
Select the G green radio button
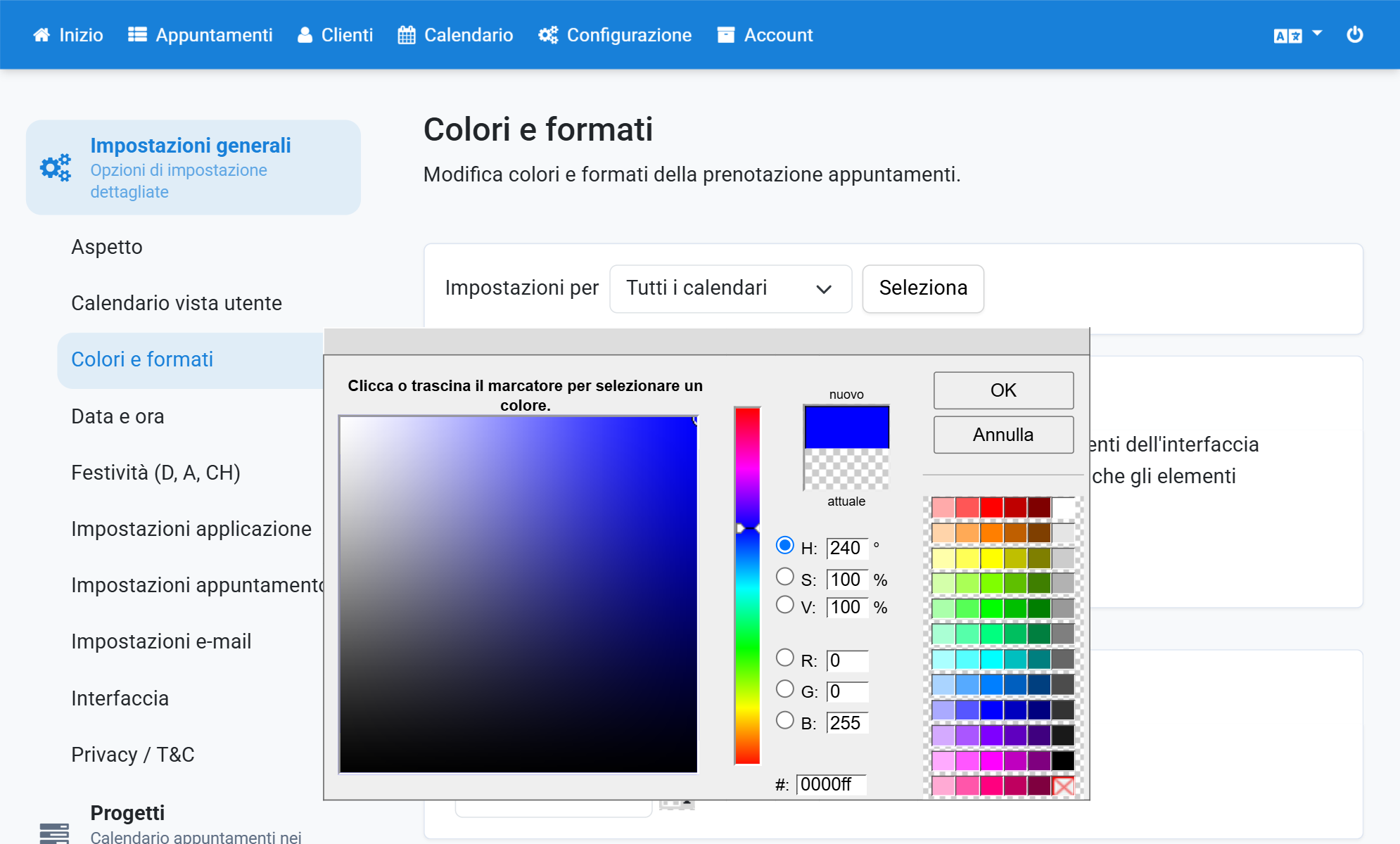tap(785, 689)
